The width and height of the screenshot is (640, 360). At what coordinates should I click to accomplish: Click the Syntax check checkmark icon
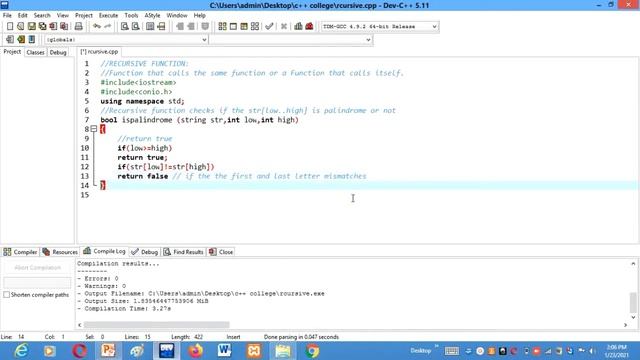tap(269, 26)
